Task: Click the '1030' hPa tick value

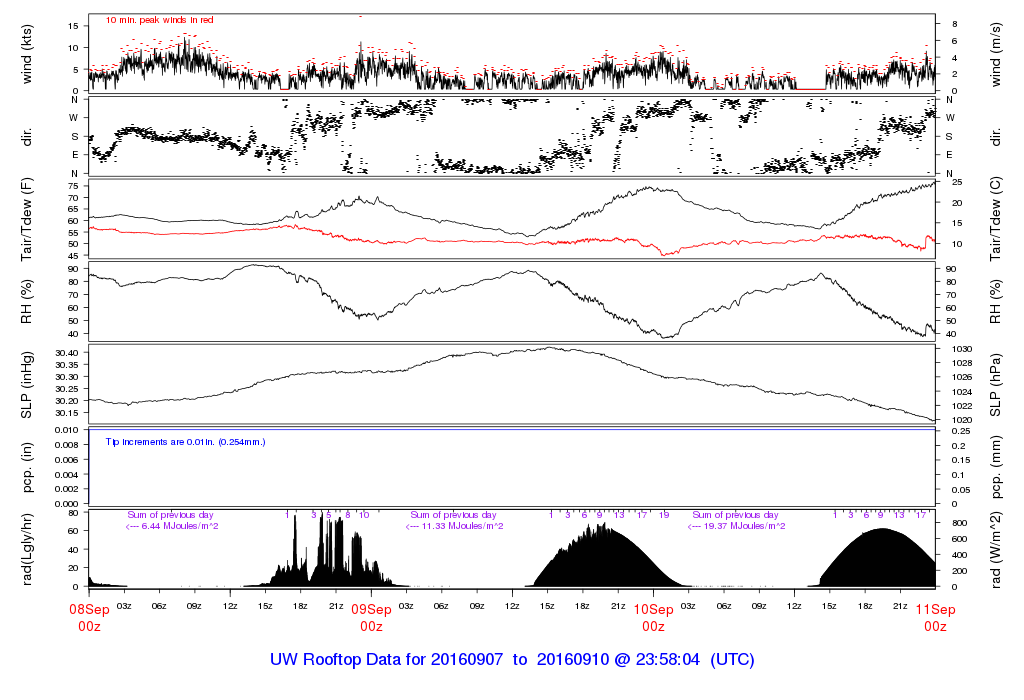Action: pos(962,349)
